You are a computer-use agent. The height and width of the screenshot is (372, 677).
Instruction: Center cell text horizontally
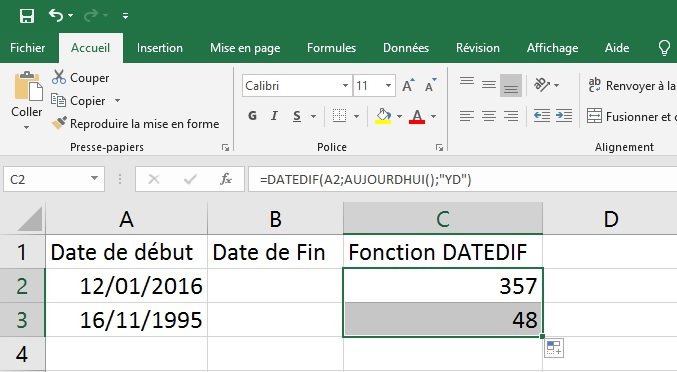[489, 116]
